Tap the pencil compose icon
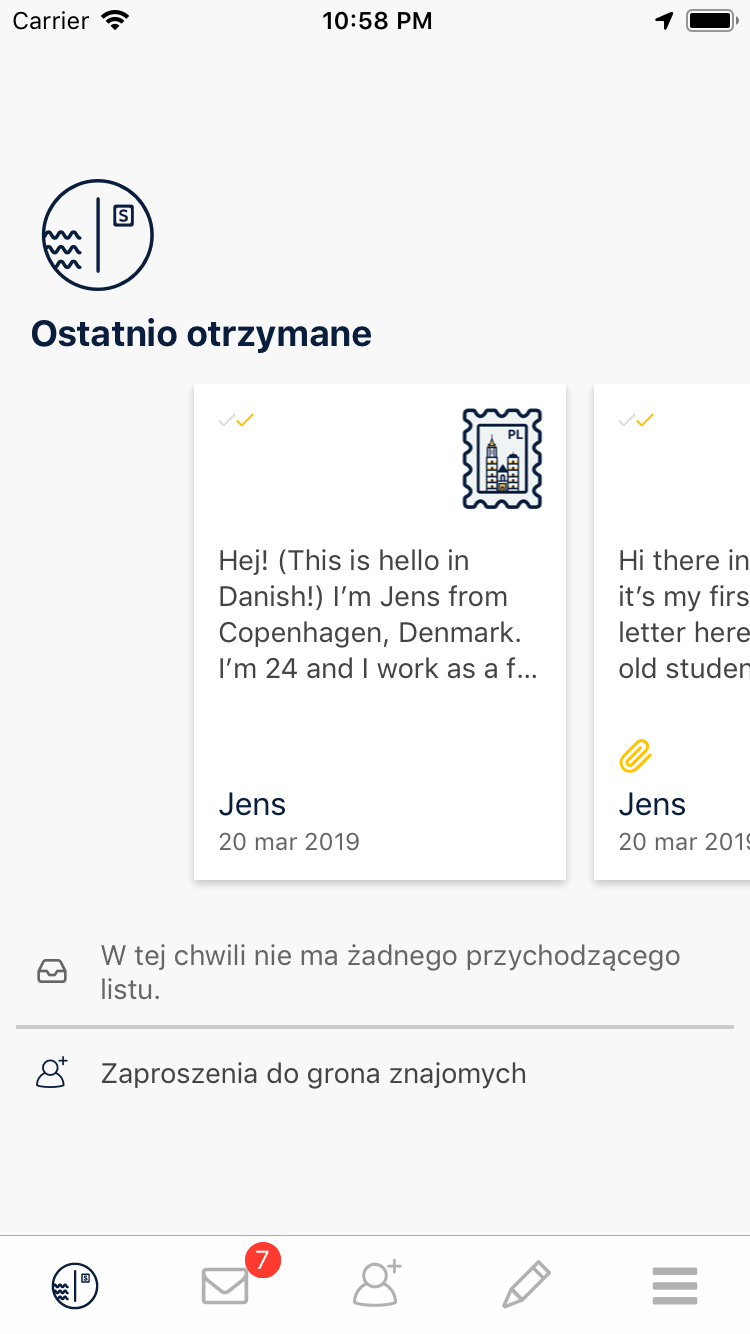Viewport: 750px width, 1334px height. coord(526,1285)
